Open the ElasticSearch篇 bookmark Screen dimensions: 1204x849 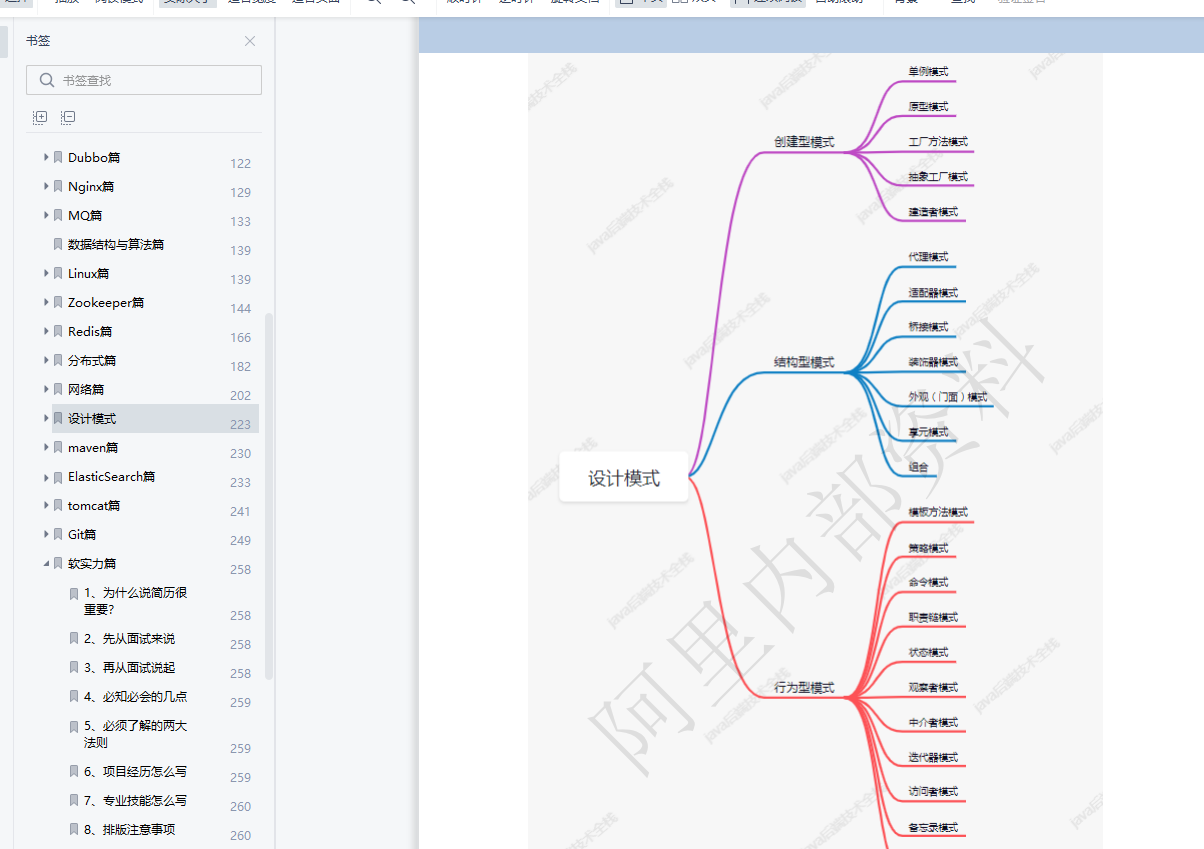tap(112, 477)
